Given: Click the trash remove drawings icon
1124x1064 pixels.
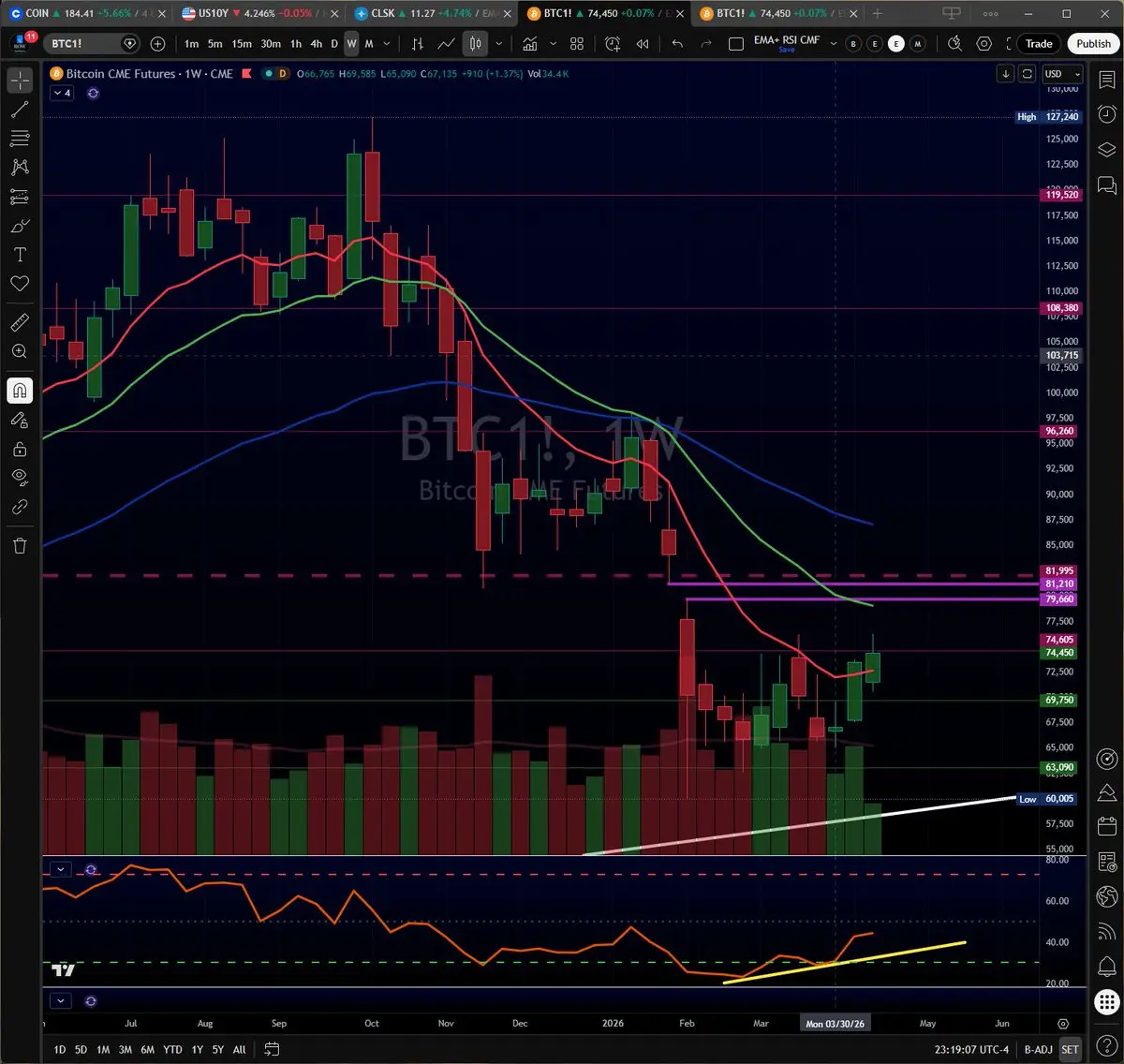Looking at the screenshot, I should coord(20,545).
